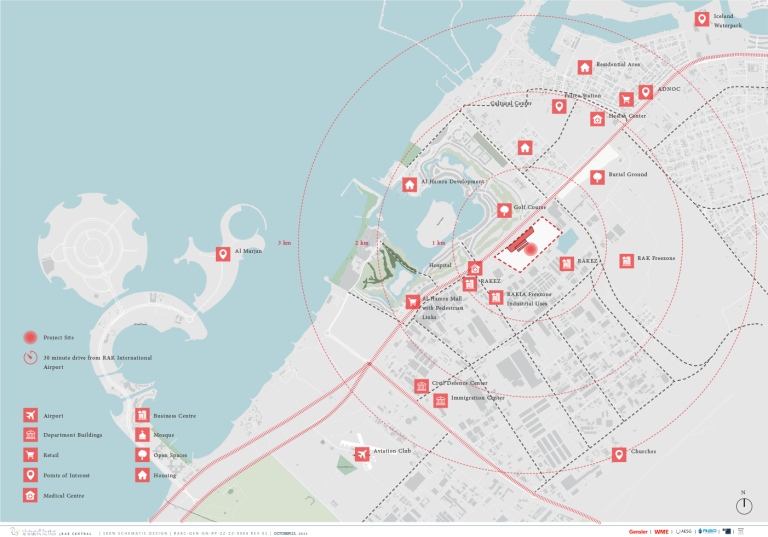Click the 30 minute drive clock icon
Screen dimensions: 768x537
pos(30,358)
